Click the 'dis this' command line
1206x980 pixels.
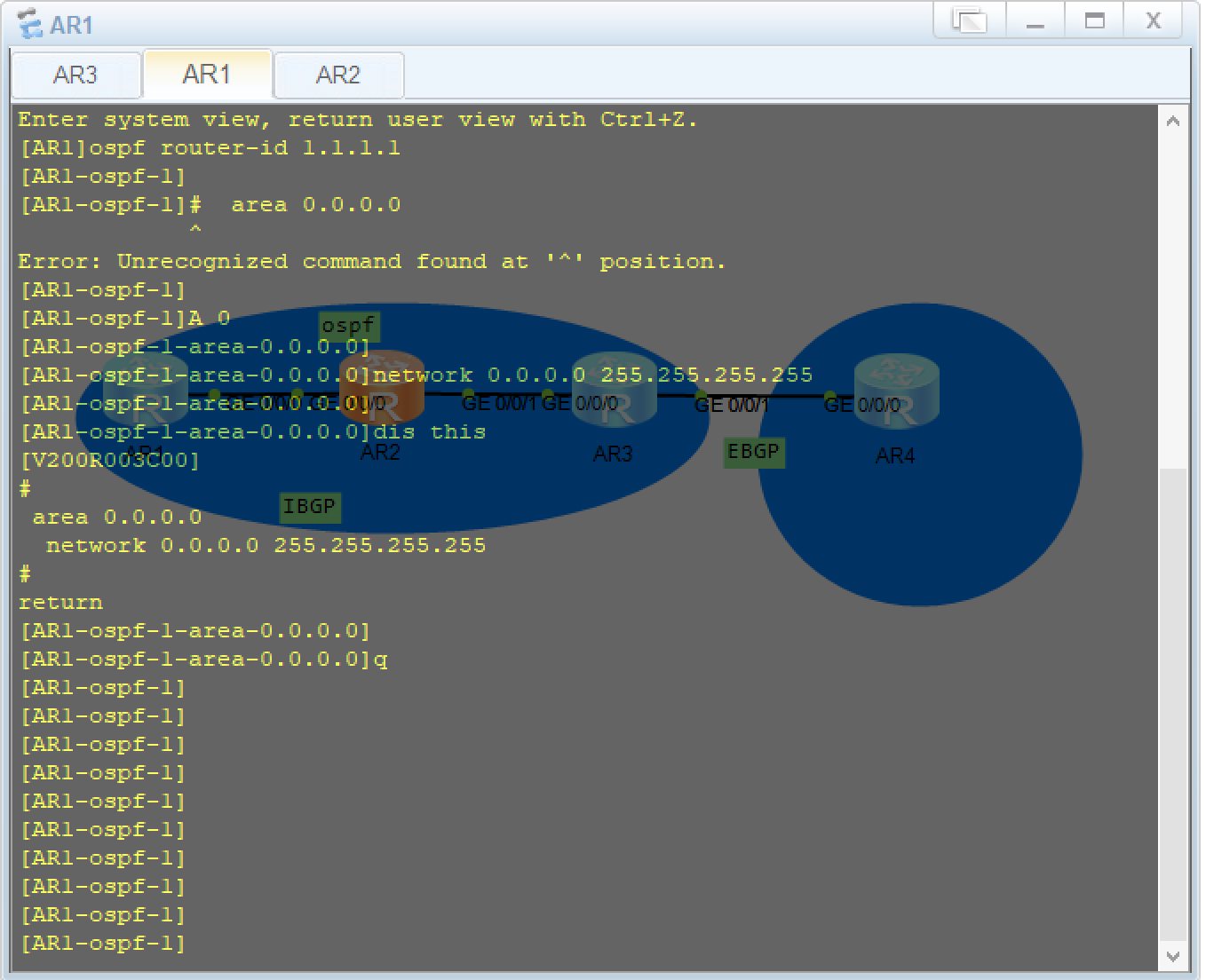click(x=252, y=432)
